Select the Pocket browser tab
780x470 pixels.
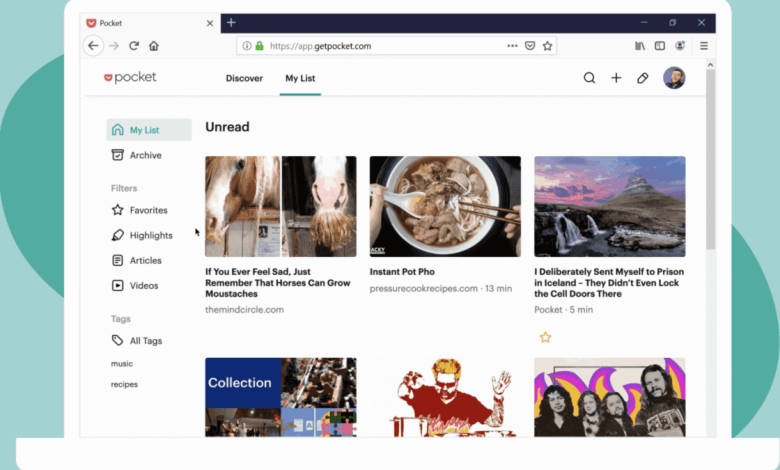click(x=151, y=23)
